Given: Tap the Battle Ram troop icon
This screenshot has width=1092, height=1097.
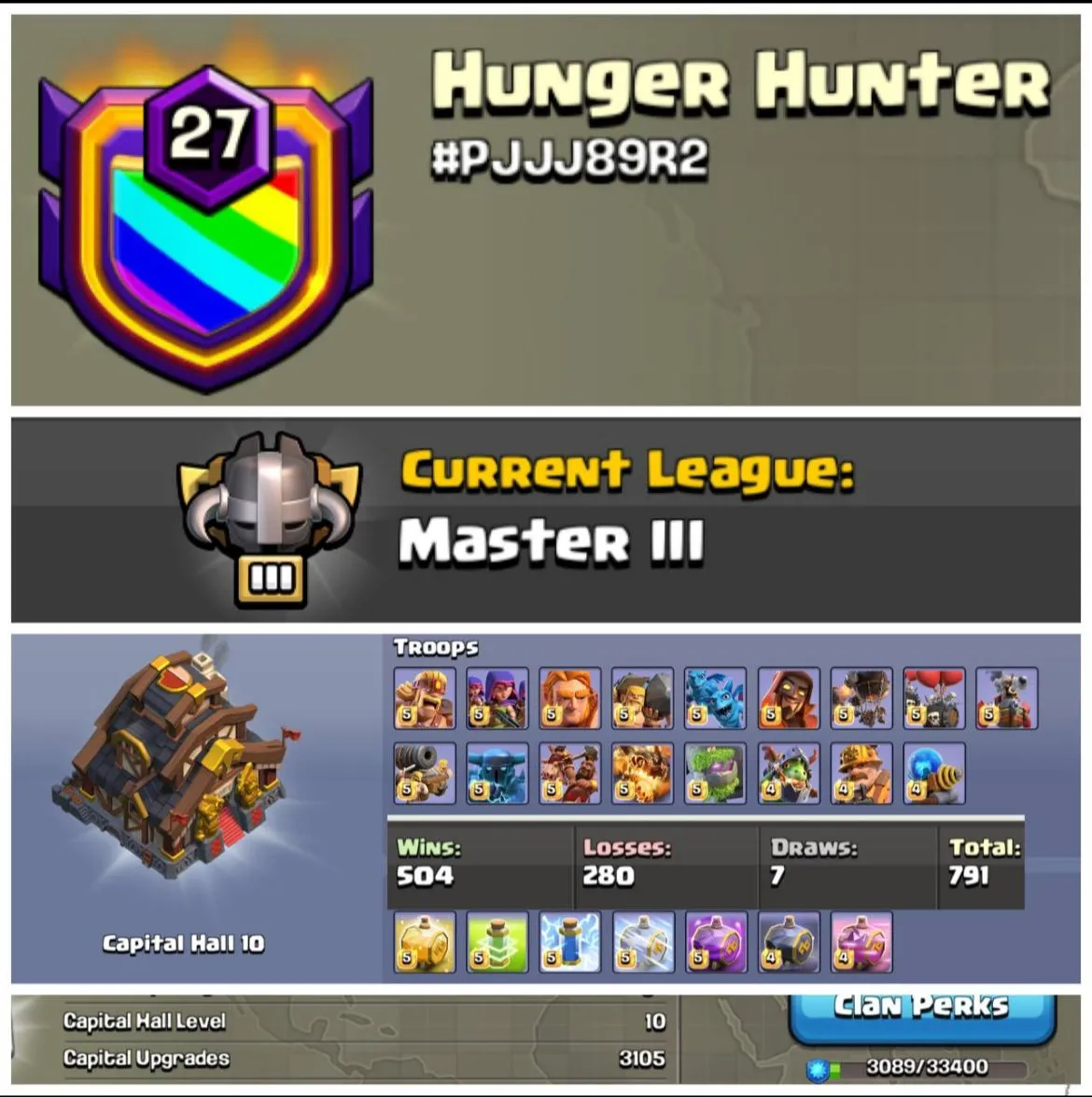Looking at the screenshot, I should (643, 698).
